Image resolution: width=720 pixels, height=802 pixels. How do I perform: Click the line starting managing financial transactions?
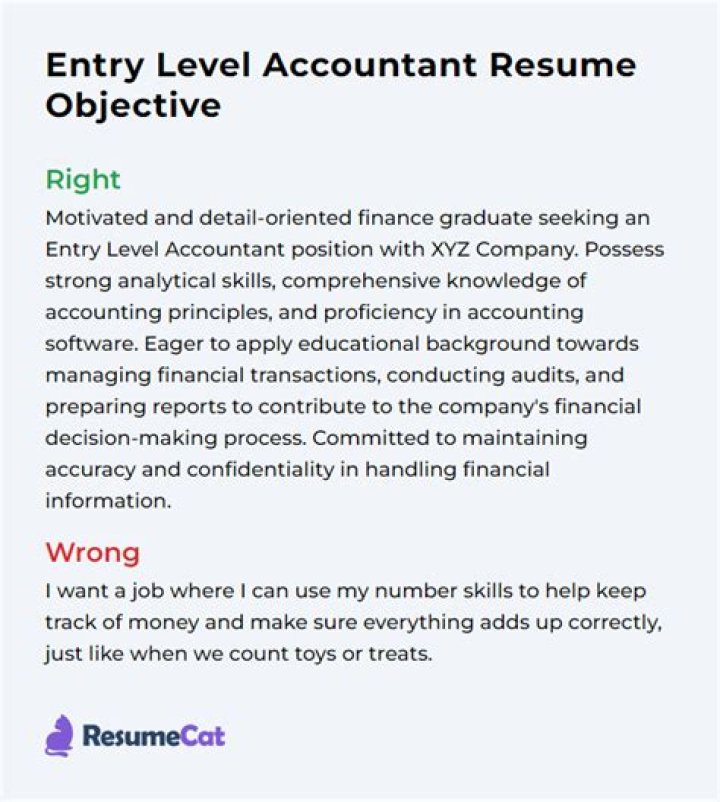[334, 375]
